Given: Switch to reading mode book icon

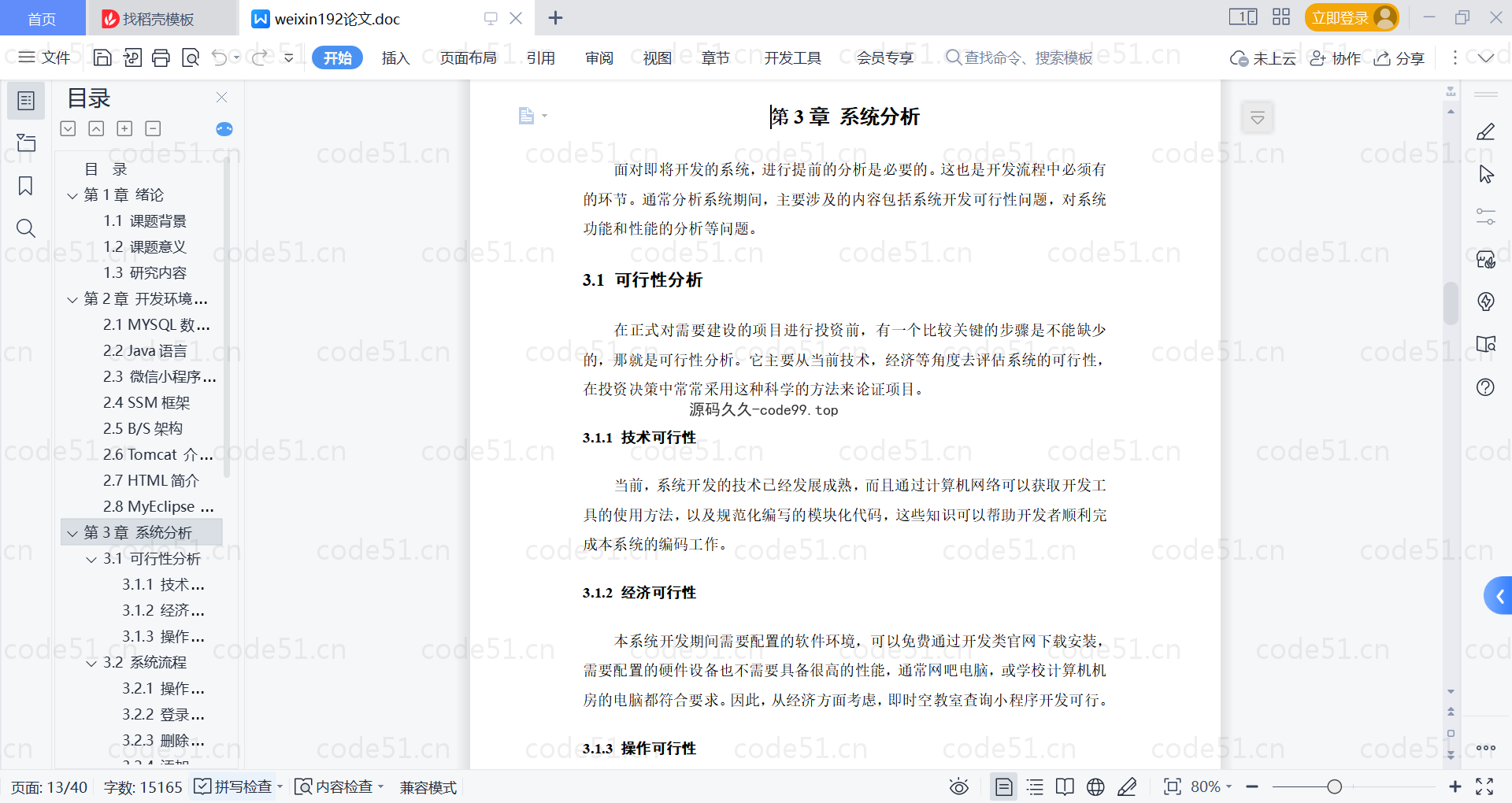Looking at the screenshot, I should tap(1065, 786).
